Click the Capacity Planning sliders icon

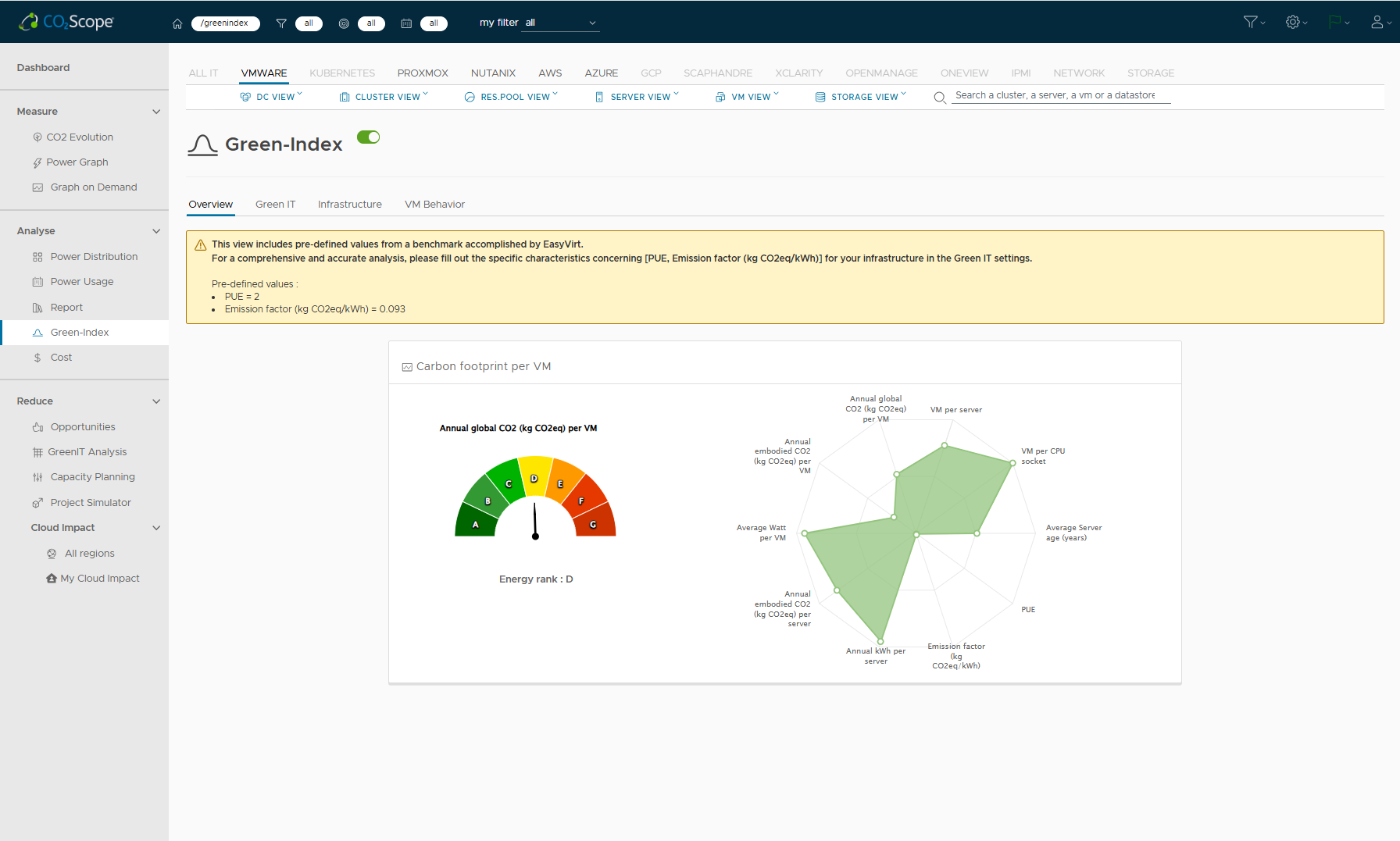point(37,477)
